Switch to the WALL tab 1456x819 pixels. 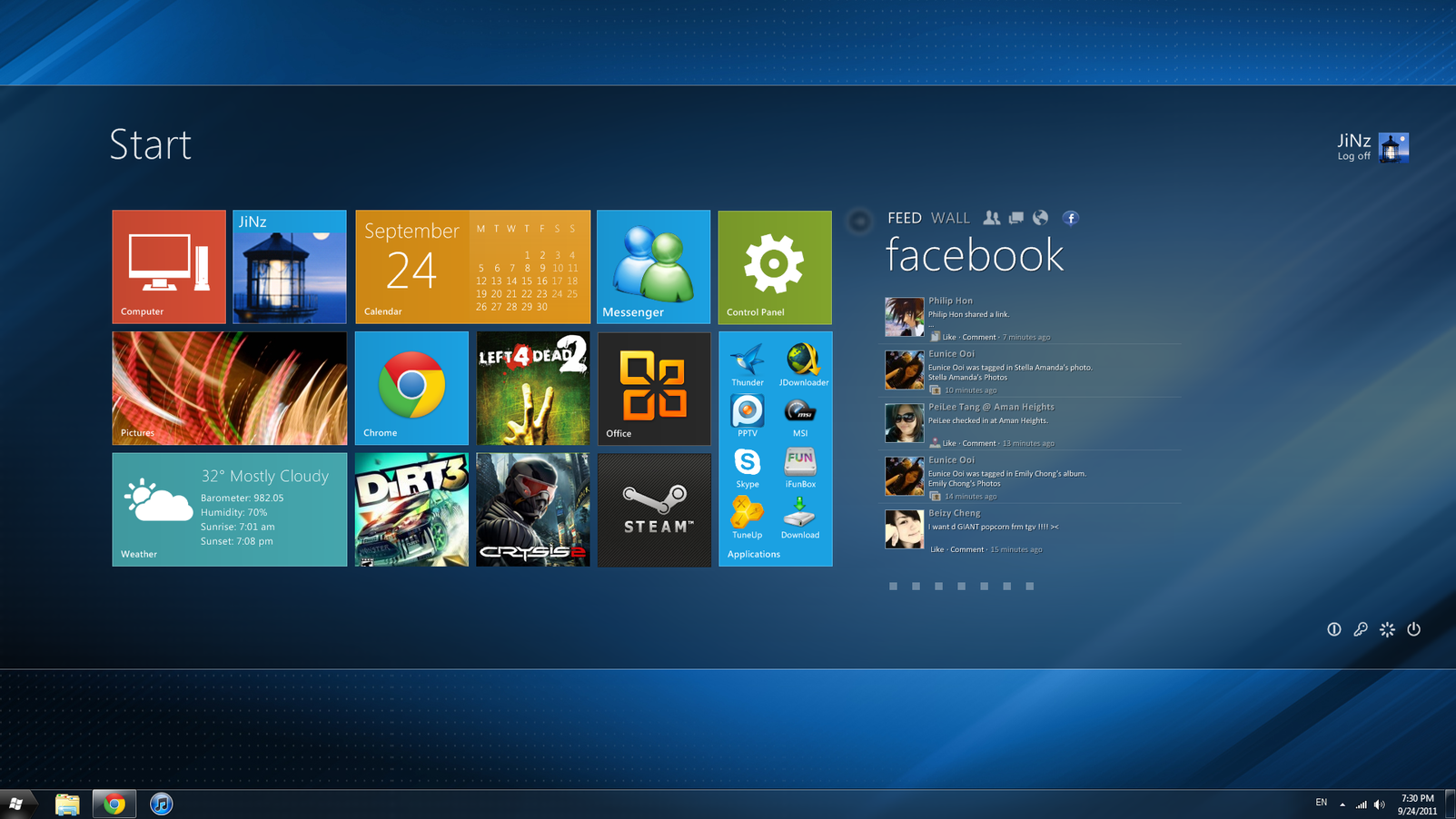point(950,218)
